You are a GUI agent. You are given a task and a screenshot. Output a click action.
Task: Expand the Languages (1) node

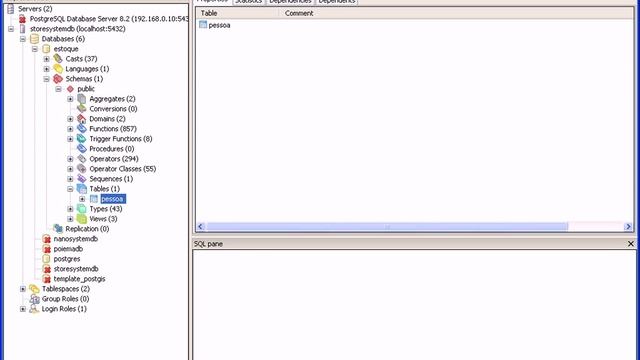click(x=47, y=69)
